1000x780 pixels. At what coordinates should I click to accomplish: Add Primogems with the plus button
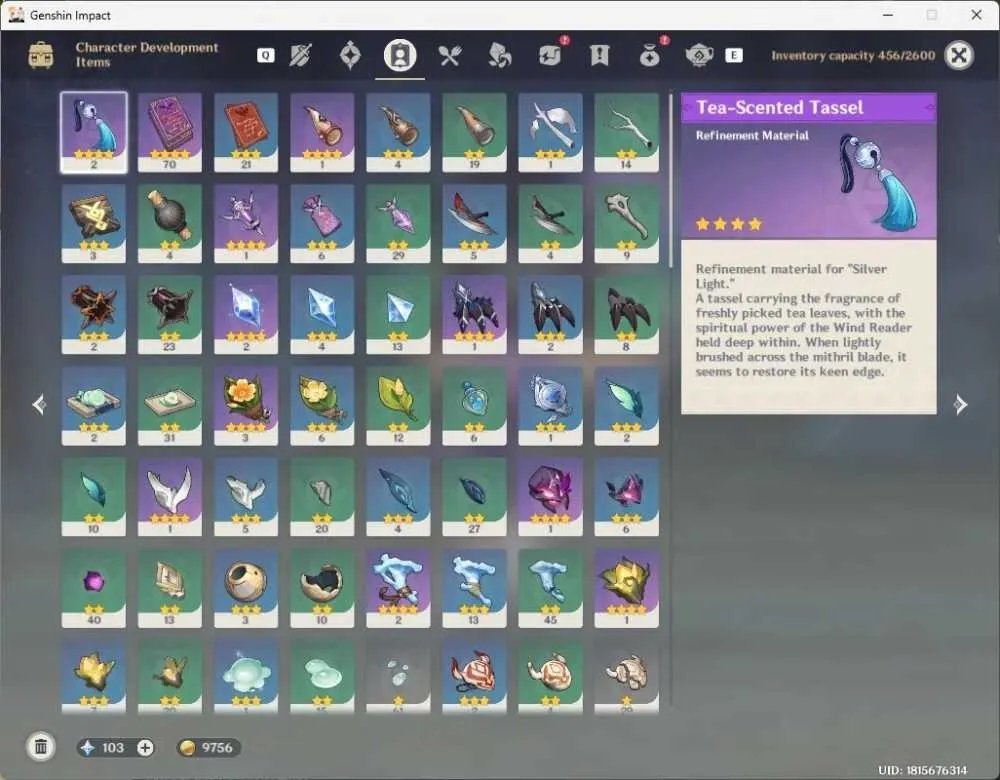coord(145,747)
